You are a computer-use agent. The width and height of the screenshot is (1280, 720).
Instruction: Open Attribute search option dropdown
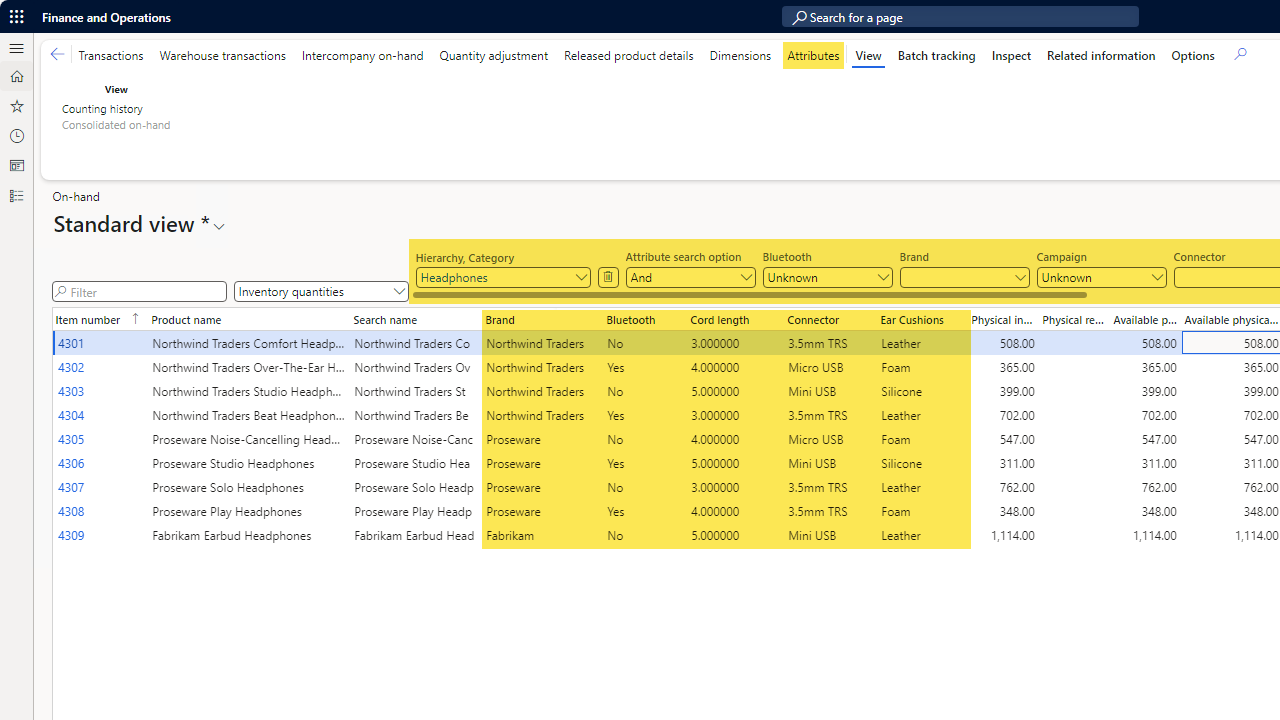pyautogui.click(x=690, y=278)
